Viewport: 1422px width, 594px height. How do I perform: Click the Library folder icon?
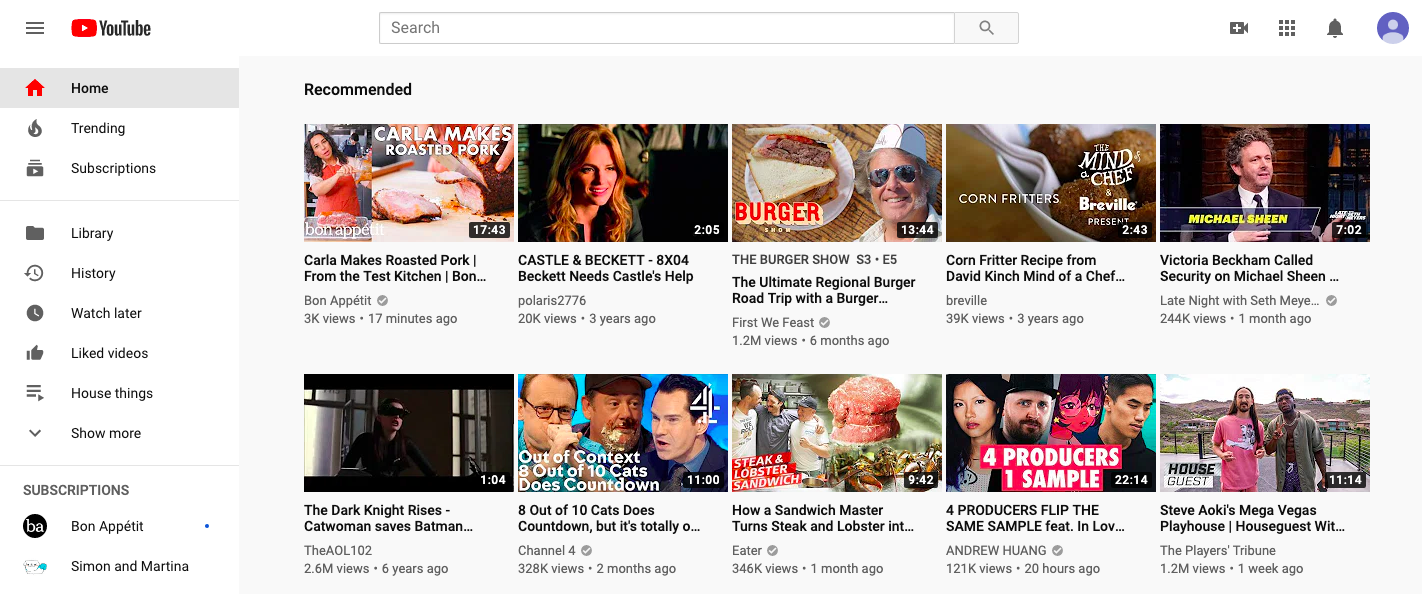tap(35, 233)
